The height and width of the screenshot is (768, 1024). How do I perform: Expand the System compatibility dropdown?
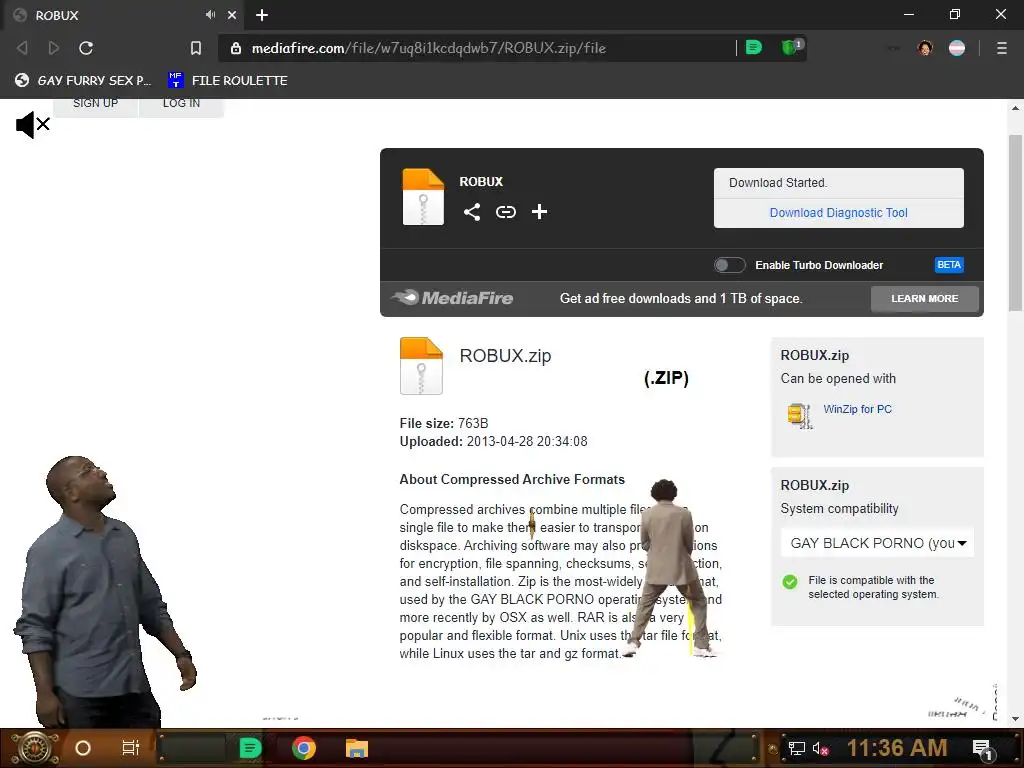(x=877, y=543)
